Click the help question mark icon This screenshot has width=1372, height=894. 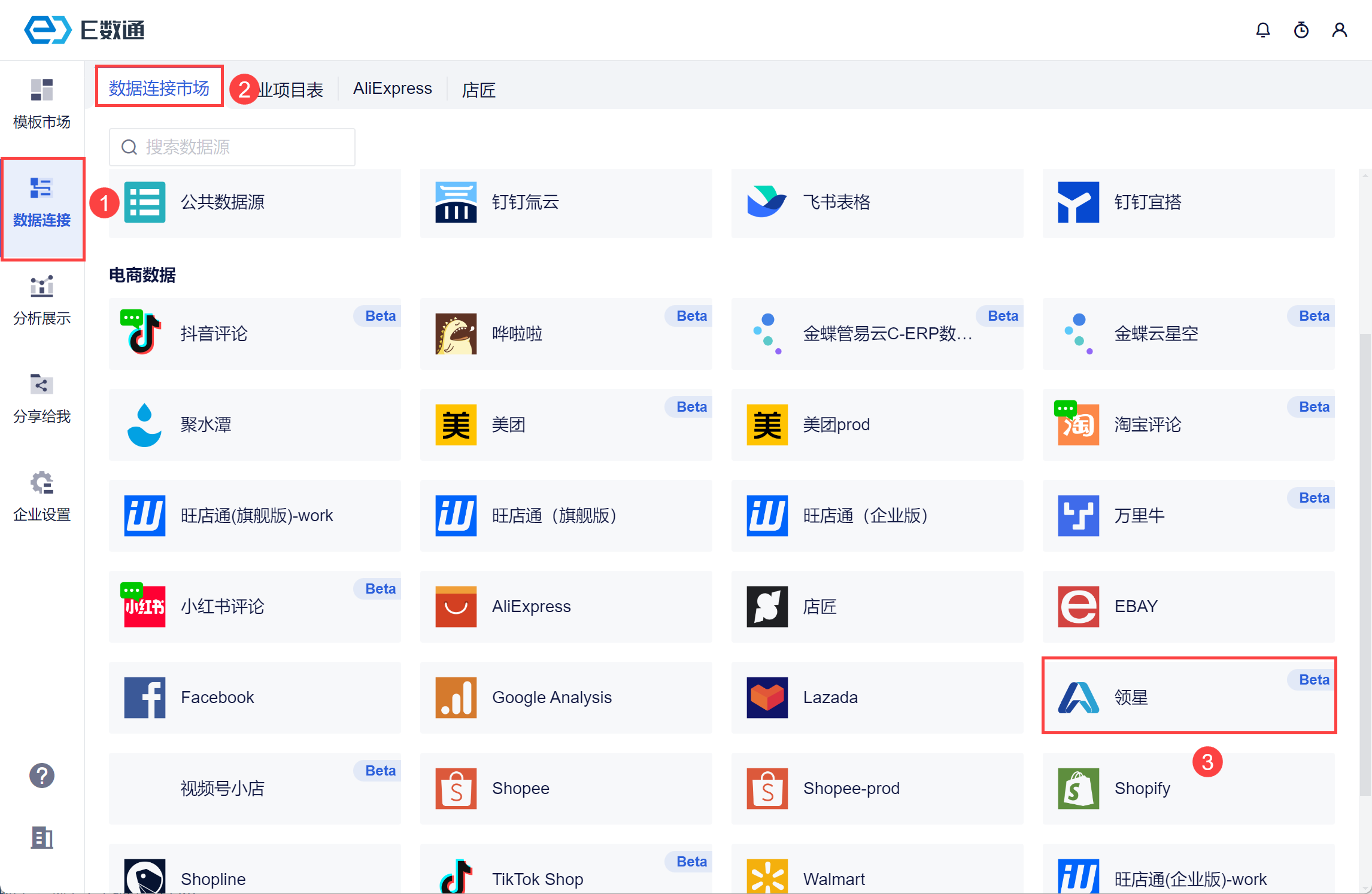[x=42, y=776]
